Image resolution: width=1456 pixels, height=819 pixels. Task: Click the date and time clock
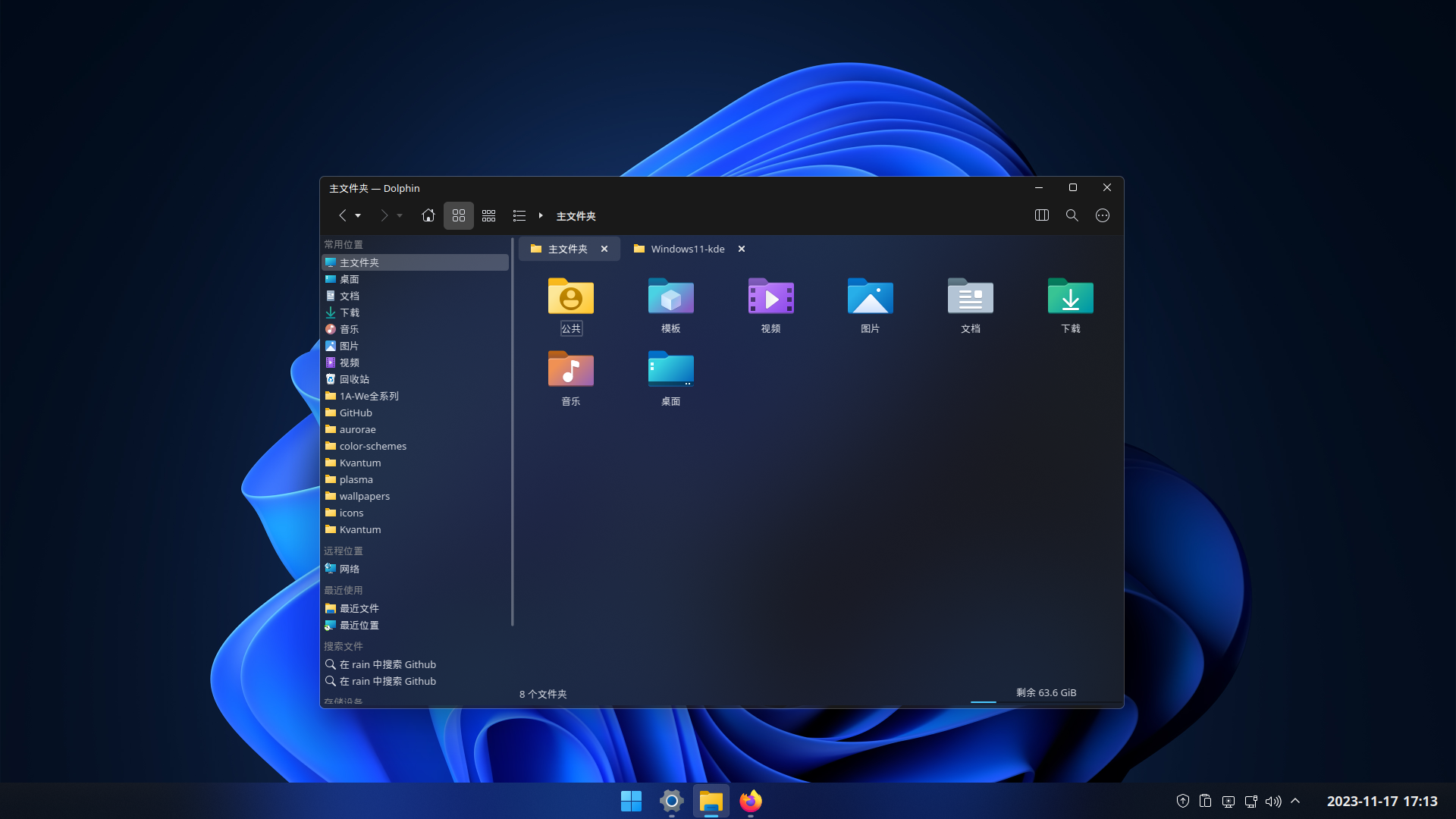pyautogui.click(x=1382, y=801)
